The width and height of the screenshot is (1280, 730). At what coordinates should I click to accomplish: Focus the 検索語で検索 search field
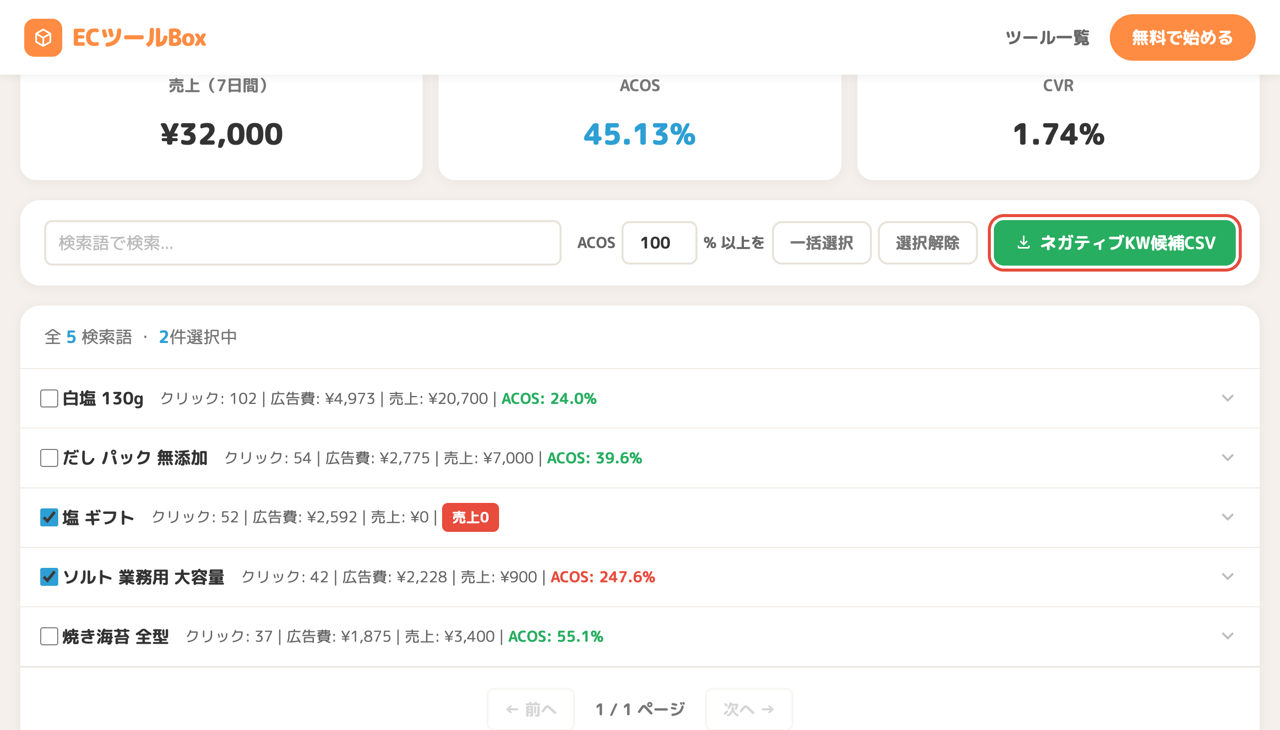[303, 243]
